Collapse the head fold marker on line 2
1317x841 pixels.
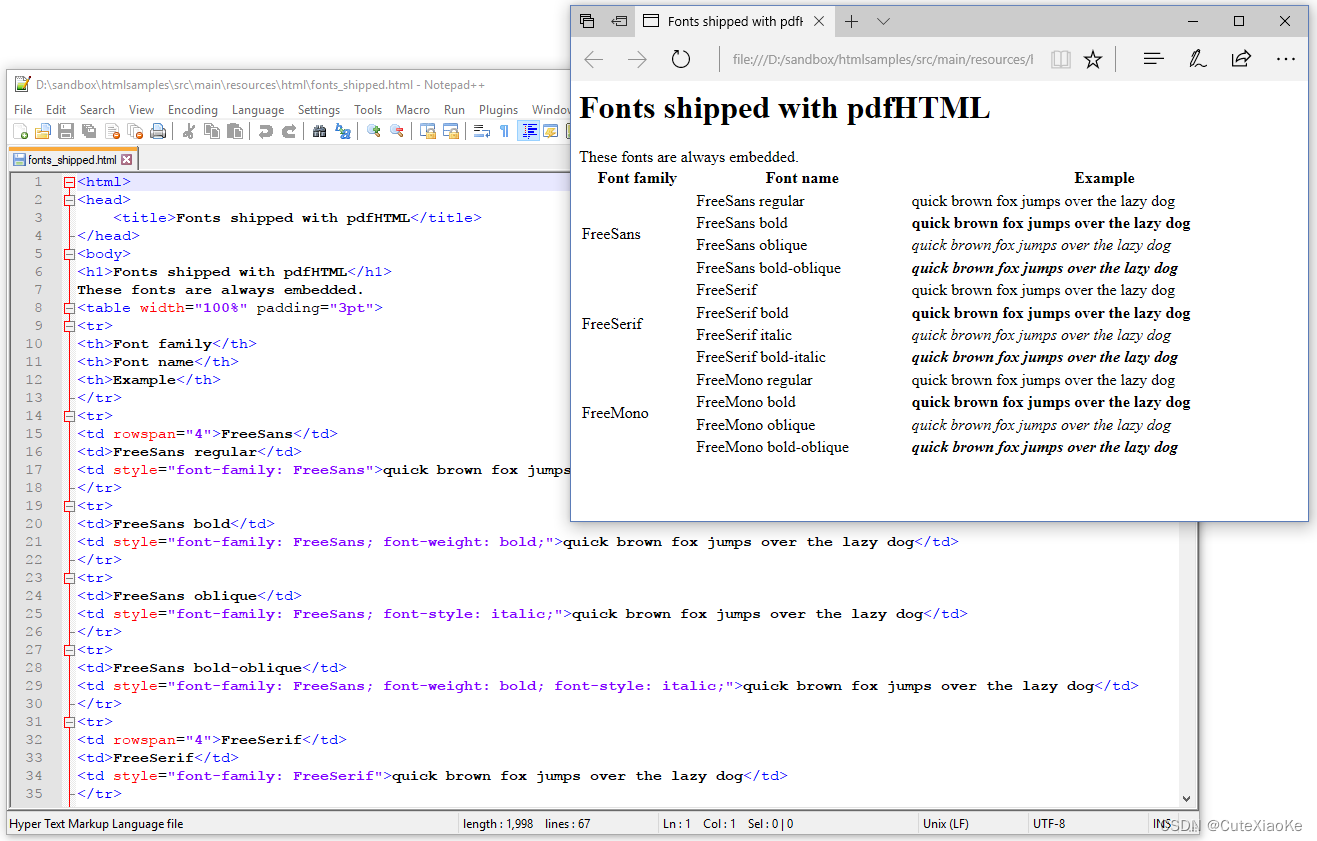click(x=68, y=200)
